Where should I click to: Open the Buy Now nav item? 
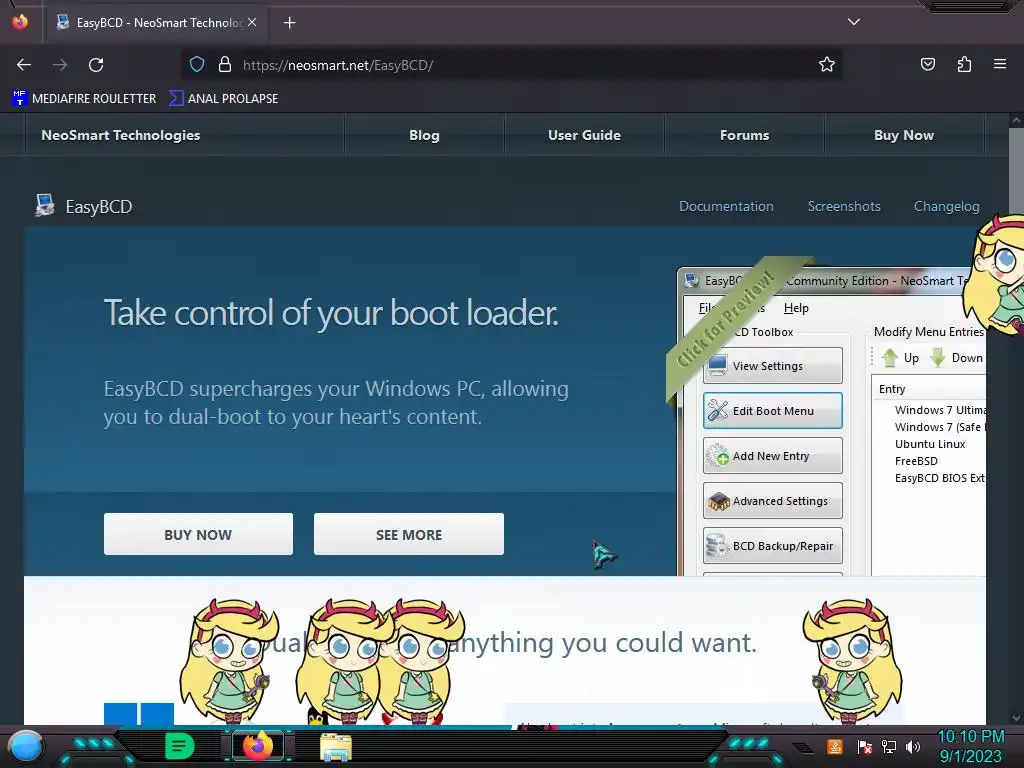[904, 135]
